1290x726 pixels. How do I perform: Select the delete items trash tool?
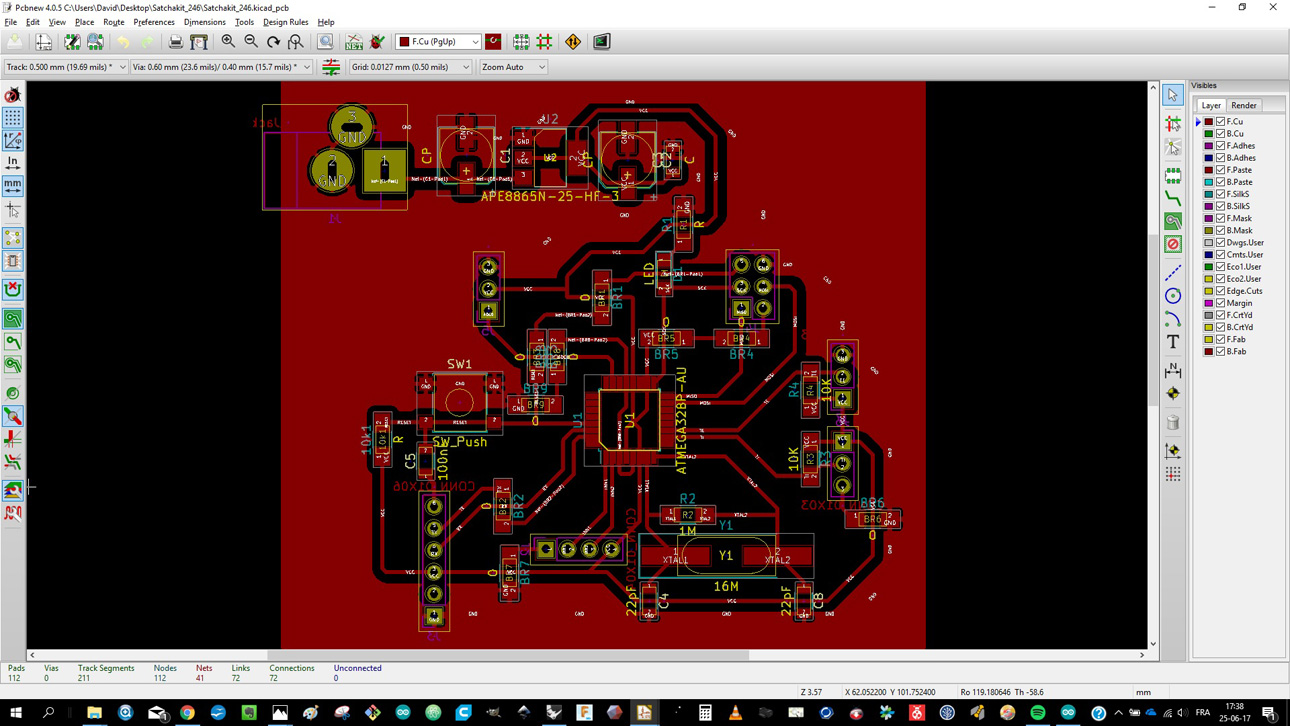(1173, 423)
